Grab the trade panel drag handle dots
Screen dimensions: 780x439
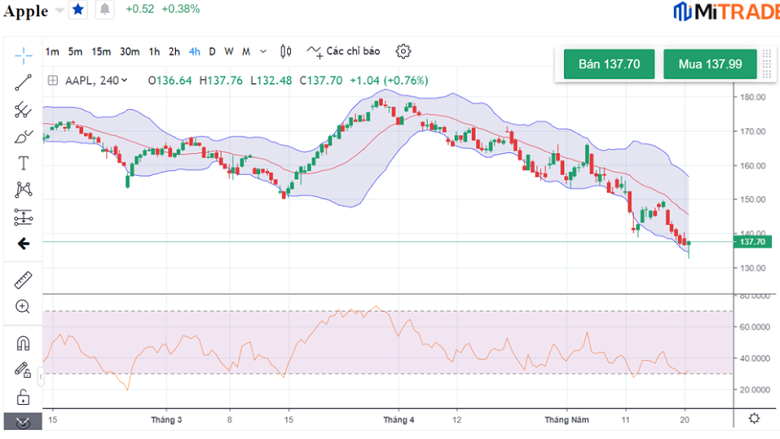[767, 64]
